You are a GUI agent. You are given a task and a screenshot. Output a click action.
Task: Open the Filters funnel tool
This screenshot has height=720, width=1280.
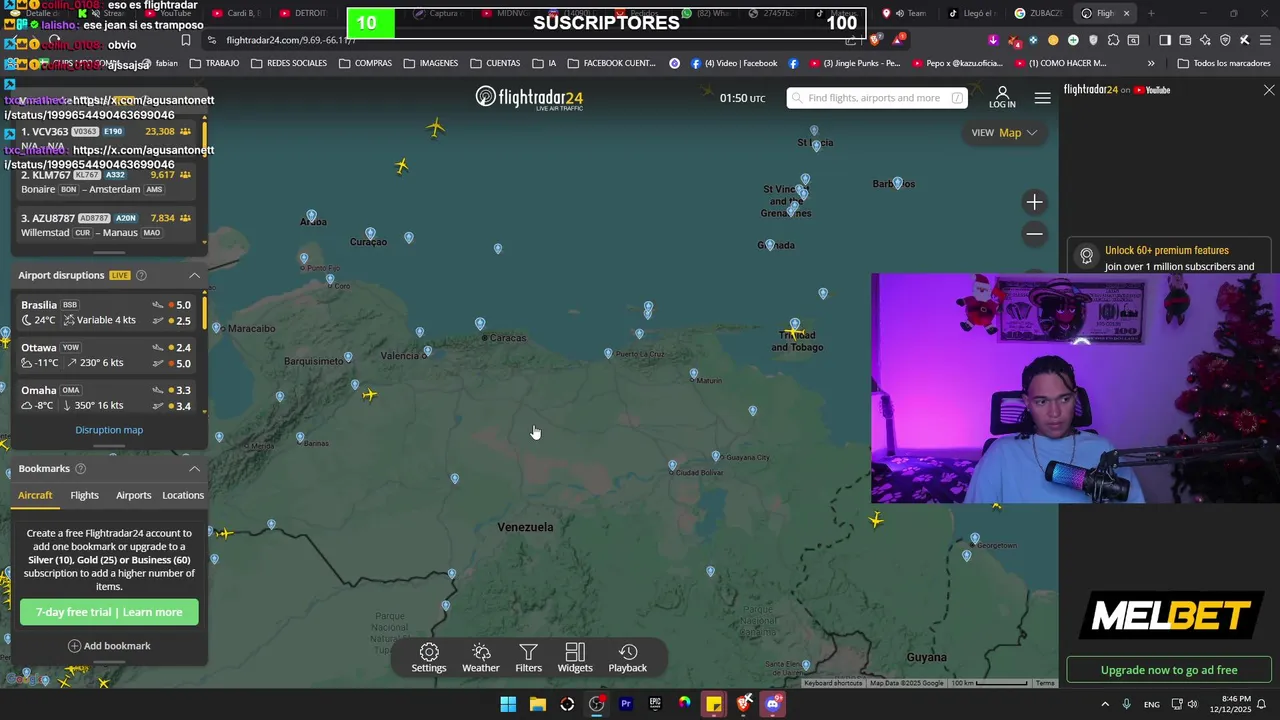click(x=529, y=658)
